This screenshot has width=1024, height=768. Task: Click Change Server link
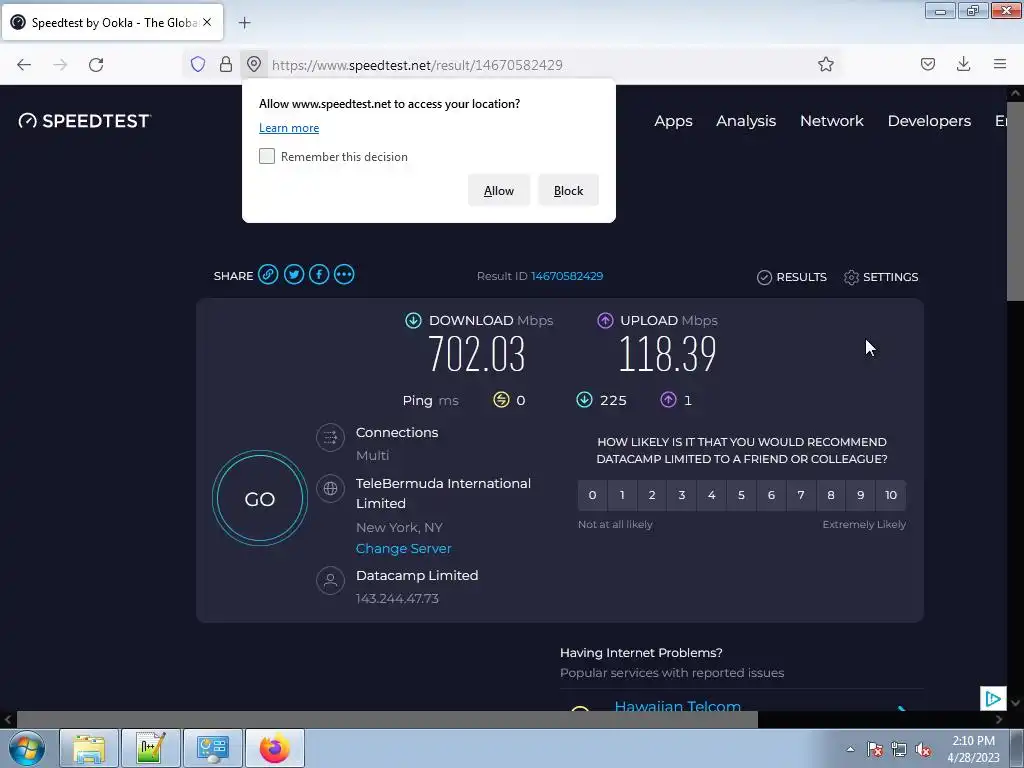pos(404,549)
